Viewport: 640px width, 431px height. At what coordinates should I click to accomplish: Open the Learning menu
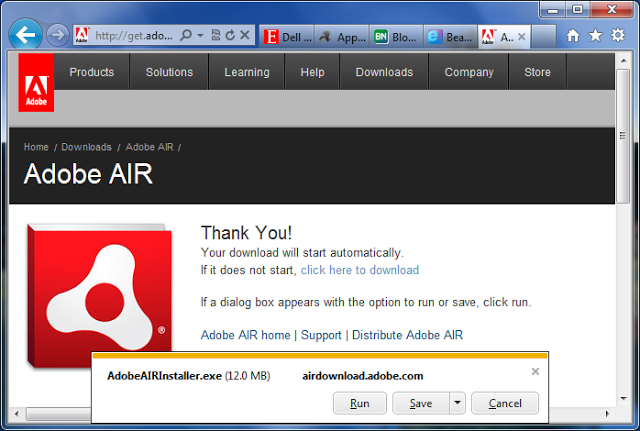(247, 72)
